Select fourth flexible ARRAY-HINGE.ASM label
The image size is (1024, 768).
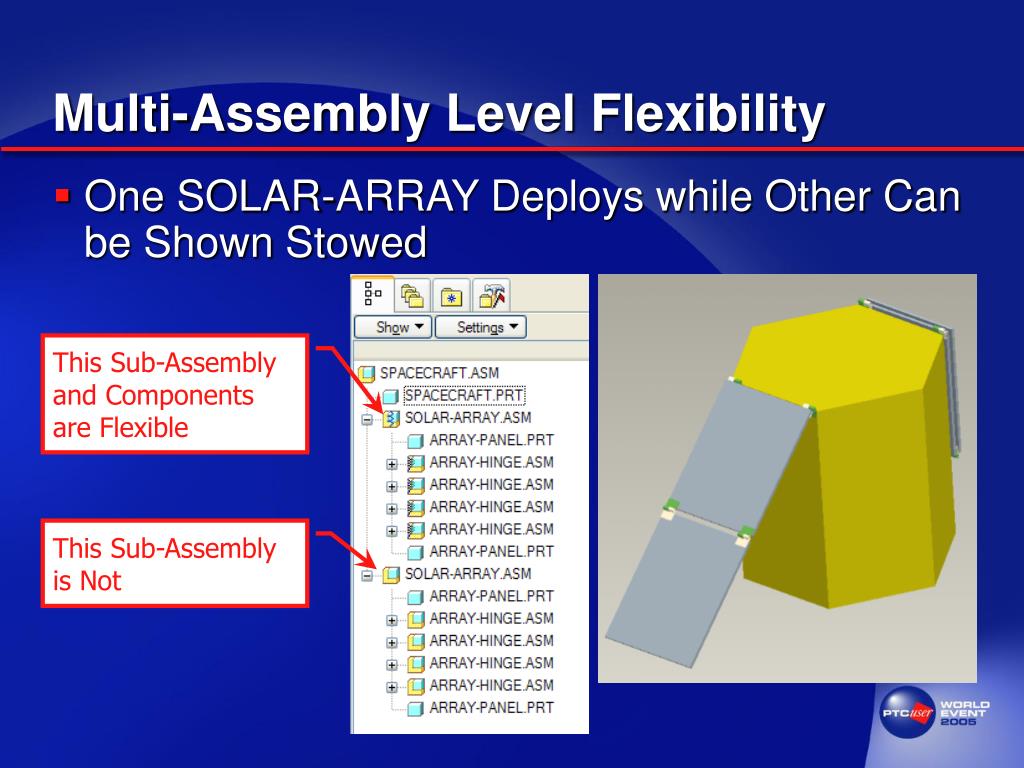491,529
